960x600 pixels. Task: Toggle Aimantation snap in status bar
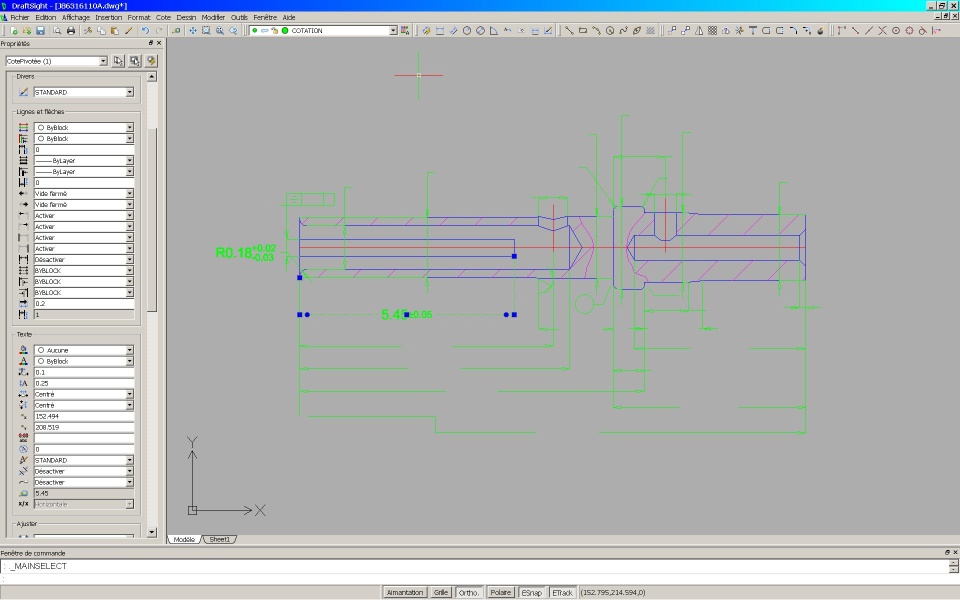405,593
